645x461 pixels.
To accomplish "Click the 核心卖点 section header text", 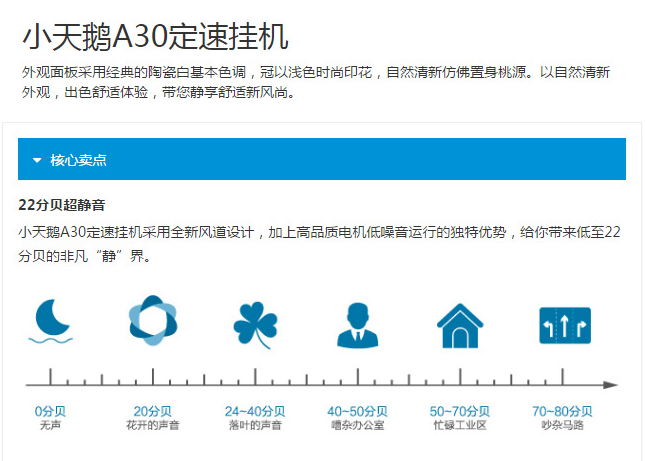I will pos(78,160).
